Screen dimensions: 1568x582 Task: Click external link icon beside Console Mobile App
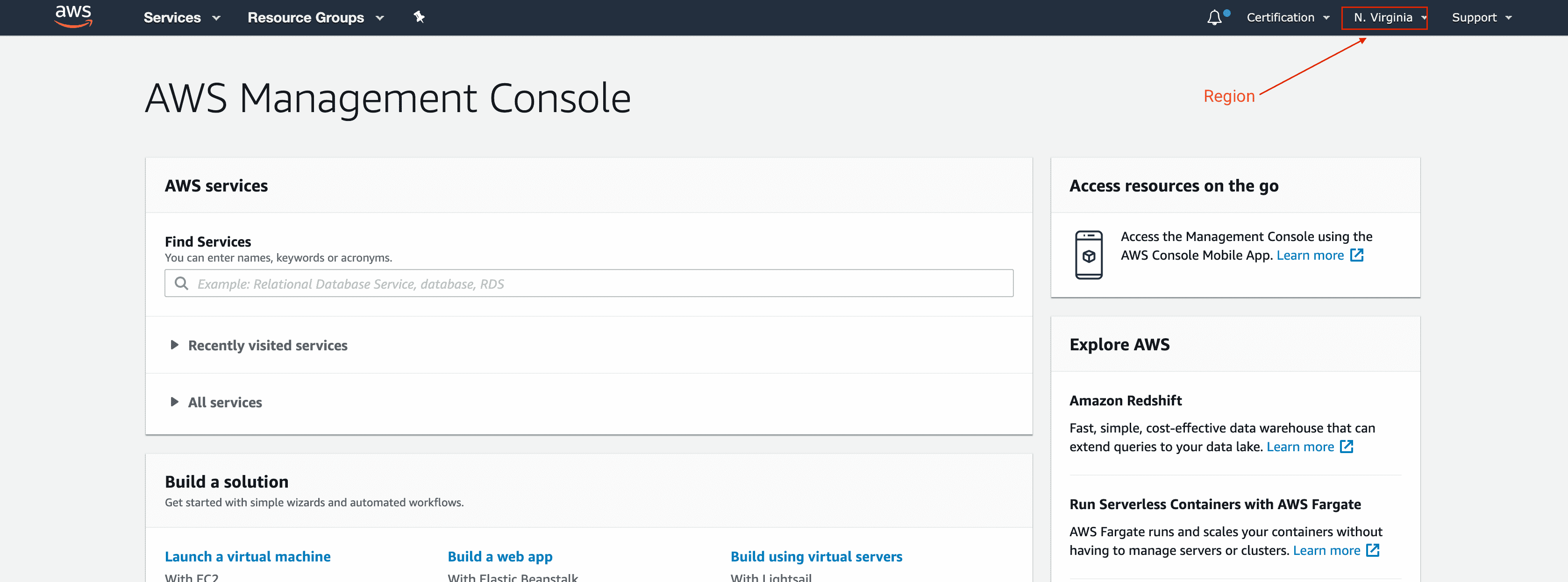(1357, 255)
